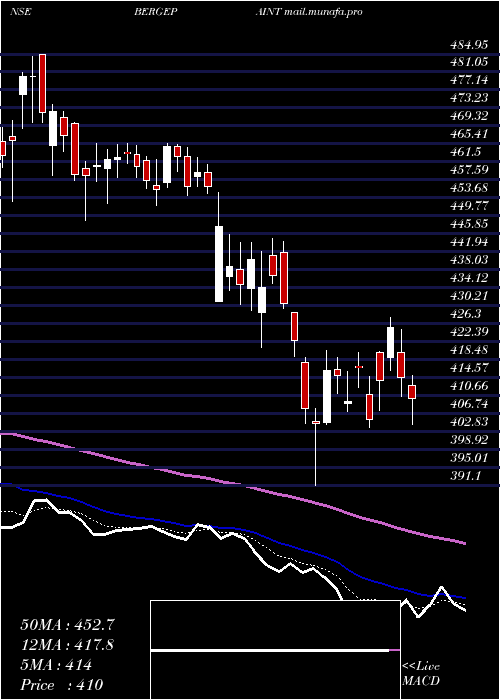
Task: Click the 449.77 price level label
Action: [x=468, y=206]
